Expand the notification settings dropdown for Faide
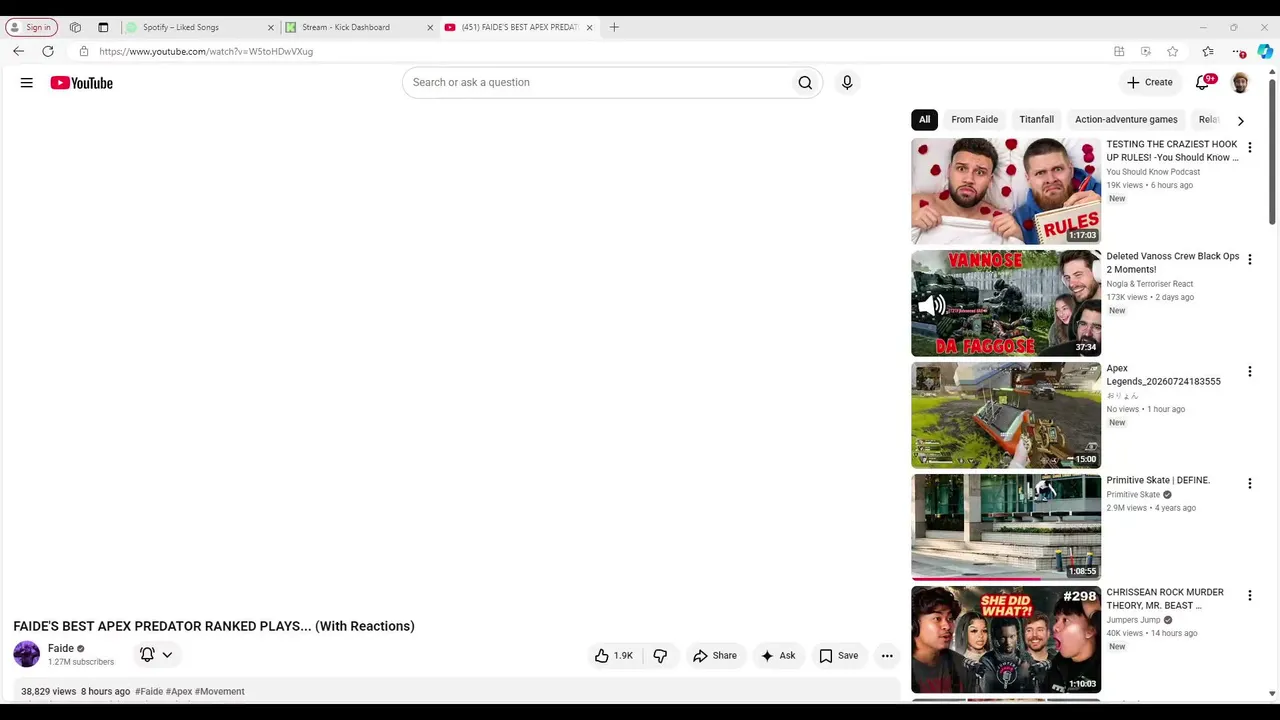Screen dimensions: 1280x720 coord(167,656)
